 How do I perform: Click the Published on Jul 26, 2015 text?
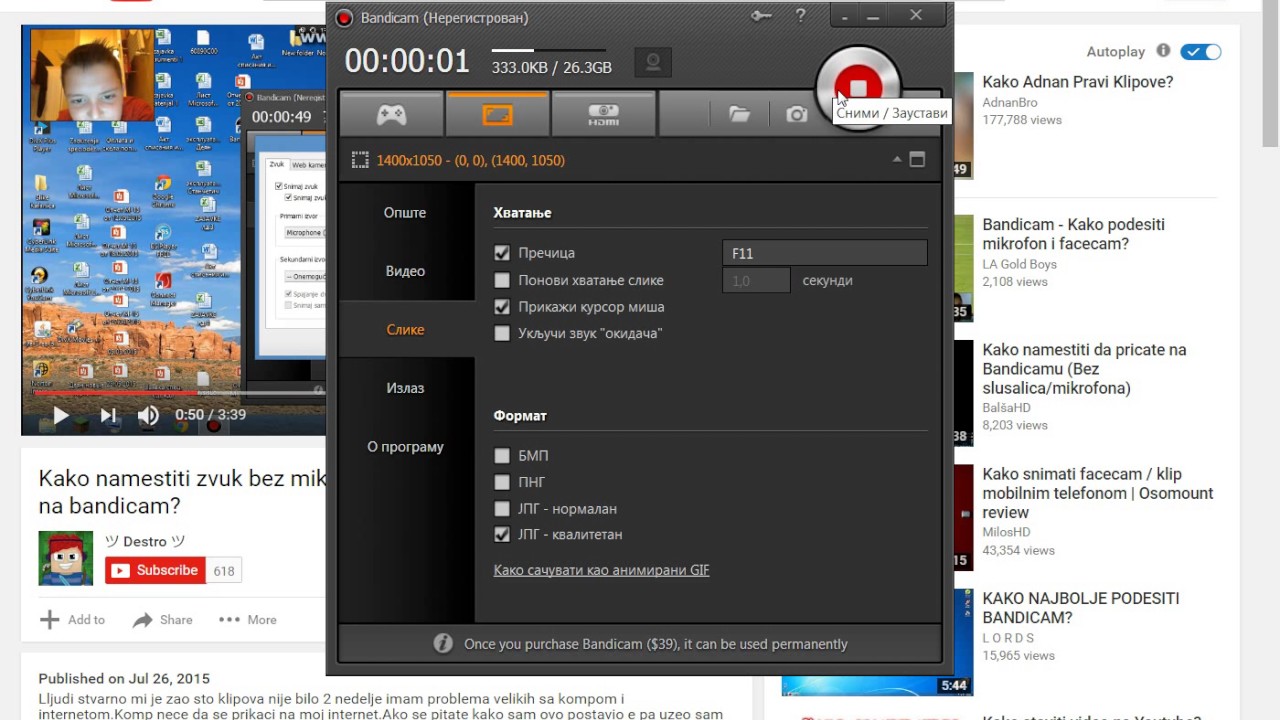coord(125,678)
